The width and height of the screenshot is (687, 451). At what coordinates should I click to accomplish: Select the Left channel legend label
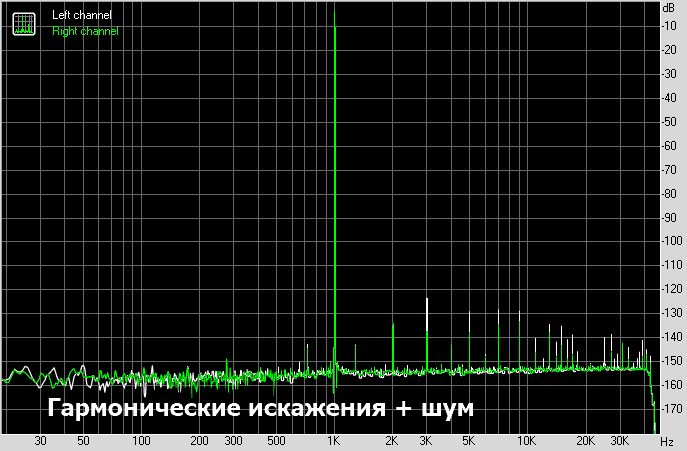(x=82, y=15)
